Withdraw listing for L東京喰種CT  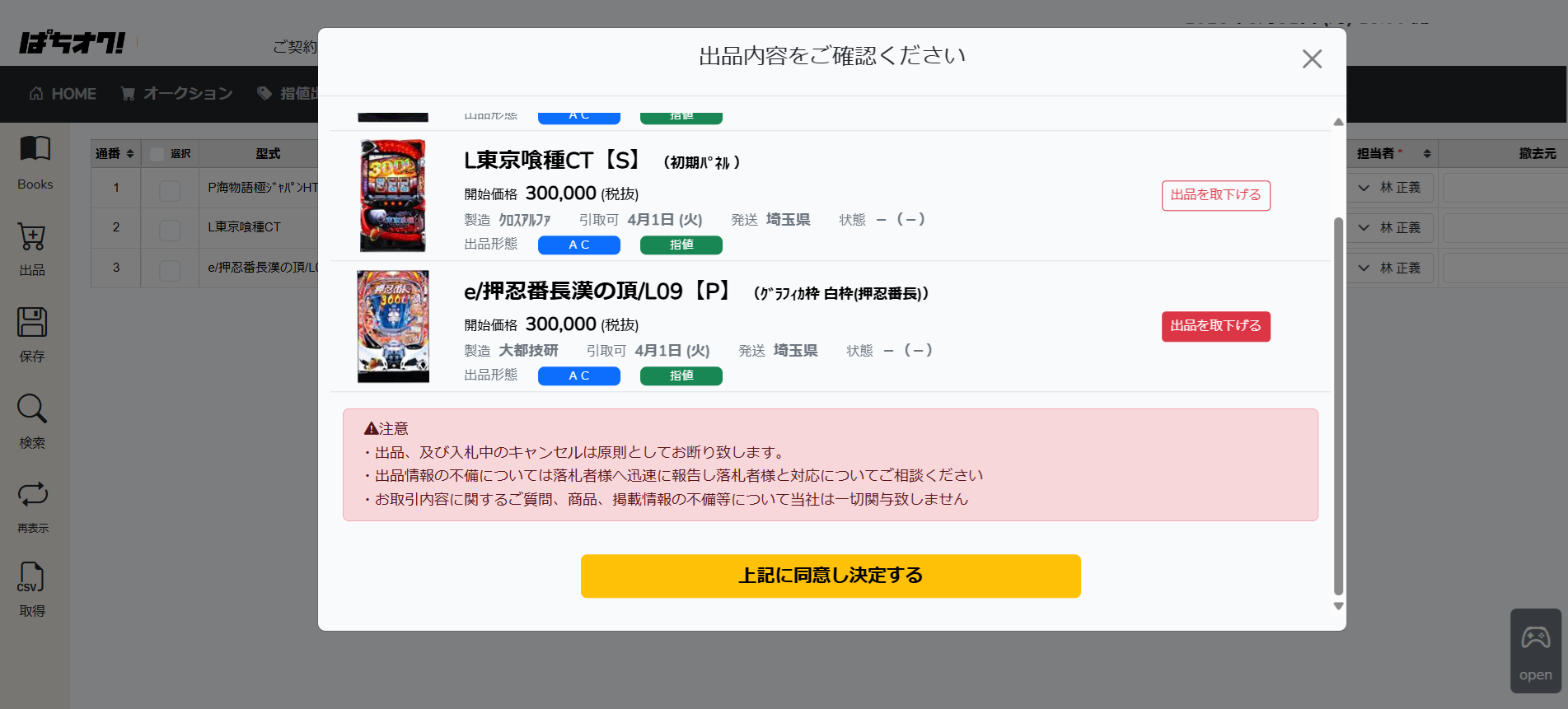point(1216,195)
